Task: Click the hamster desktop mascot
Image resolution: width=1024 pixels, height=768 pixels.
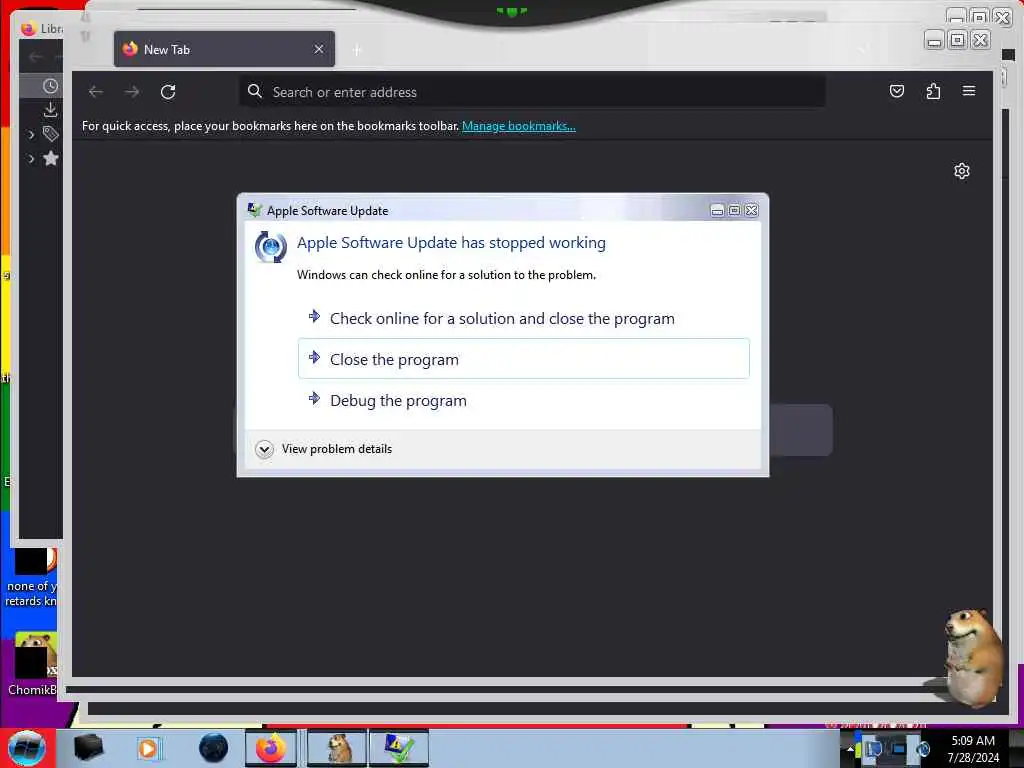Action: 974,658
